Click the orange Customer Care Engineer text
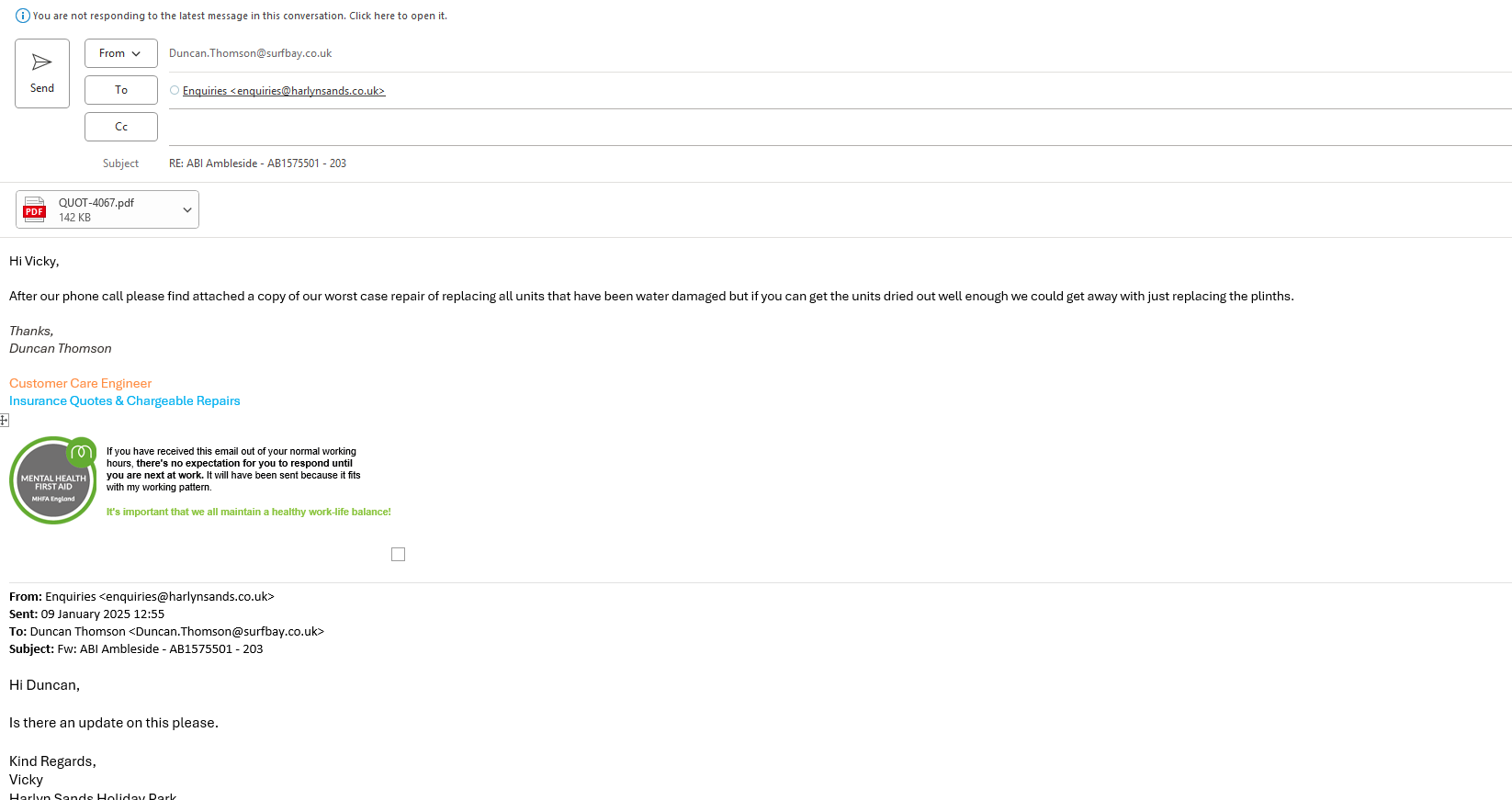The image size is (1512, 800). pyautogui.click(x=81, y=383)
